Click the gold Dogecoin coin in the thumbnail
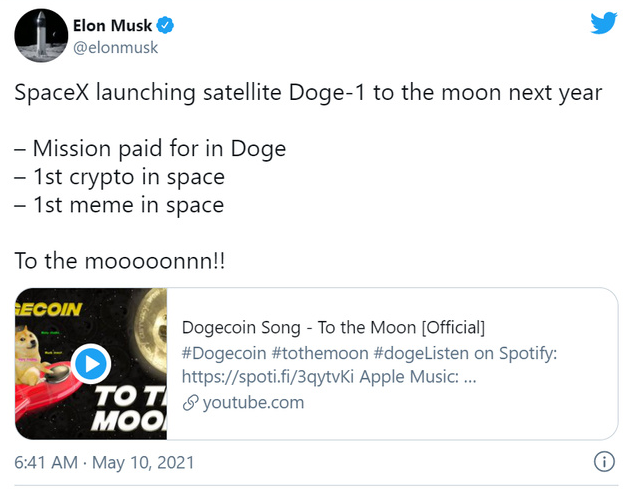626x492 pixels. pos(150,333)
